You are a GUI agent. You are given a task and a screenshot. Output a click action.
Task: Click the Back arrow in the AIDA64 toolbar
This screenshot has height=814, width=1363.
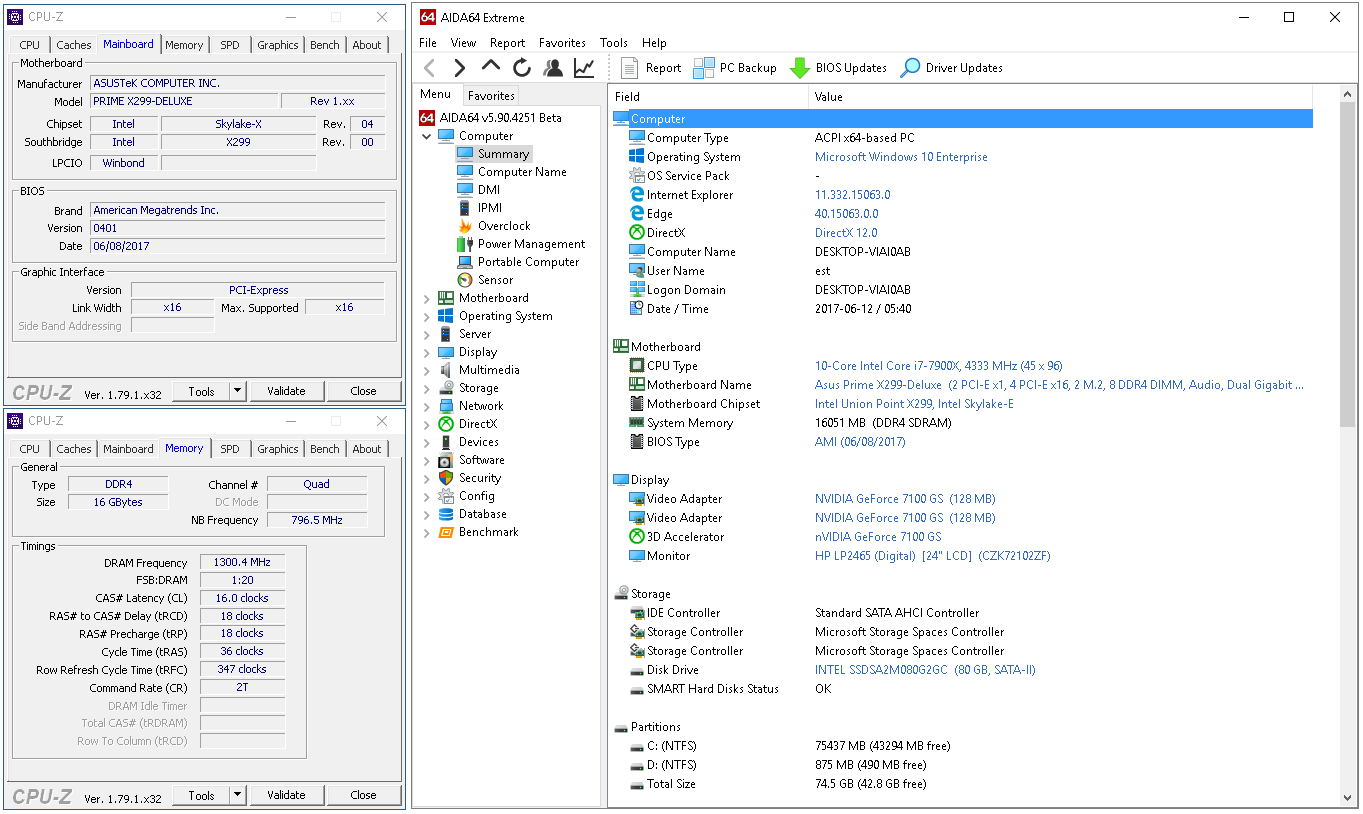[430, 68]
